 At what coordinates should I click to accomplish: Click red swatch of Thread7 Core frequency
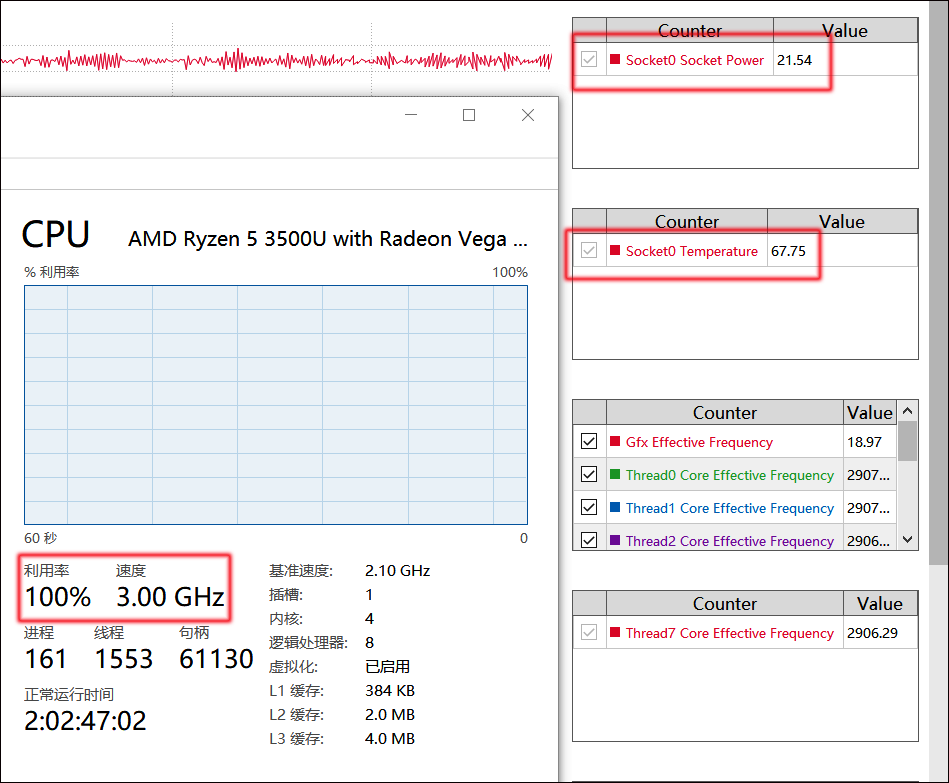point(615,632)
